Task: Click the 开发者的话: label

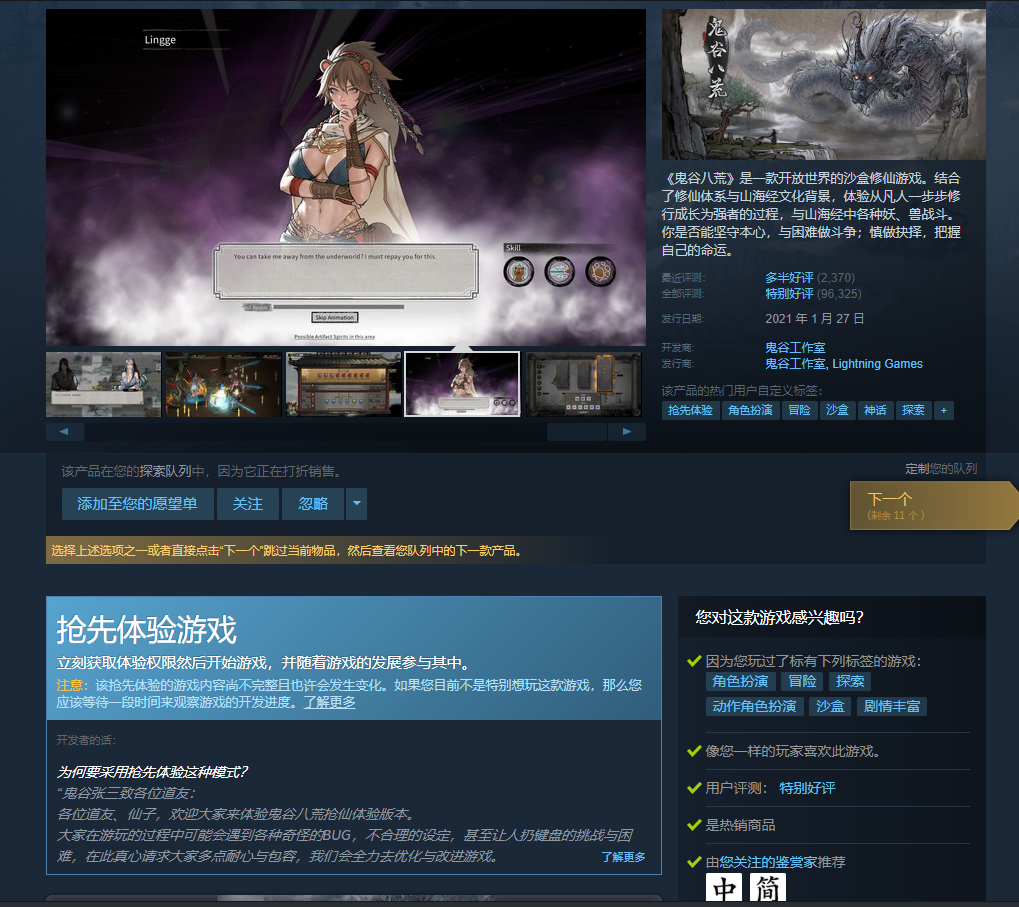Action: coord(86,740)
